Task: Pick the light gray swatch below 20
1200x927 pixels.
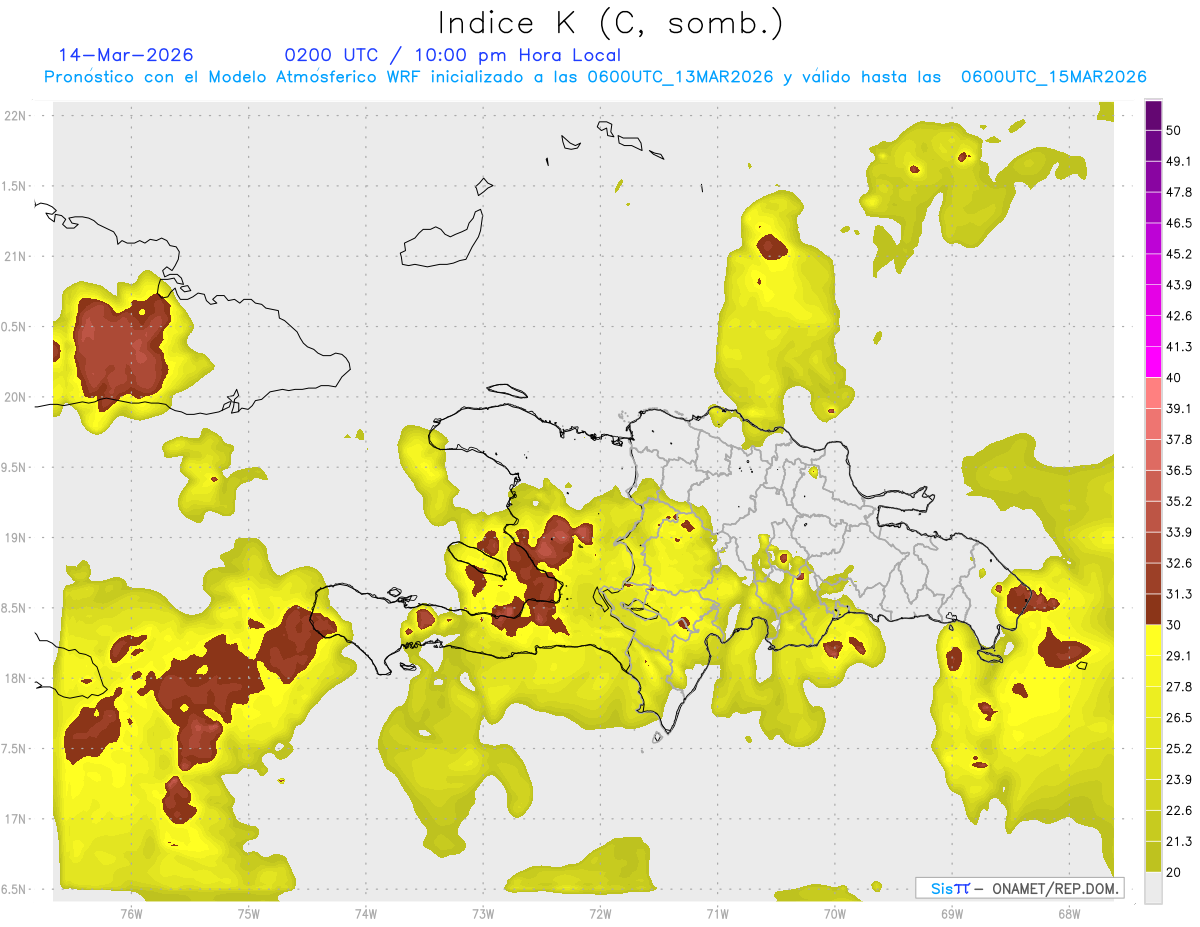Action: [1153, 888]
